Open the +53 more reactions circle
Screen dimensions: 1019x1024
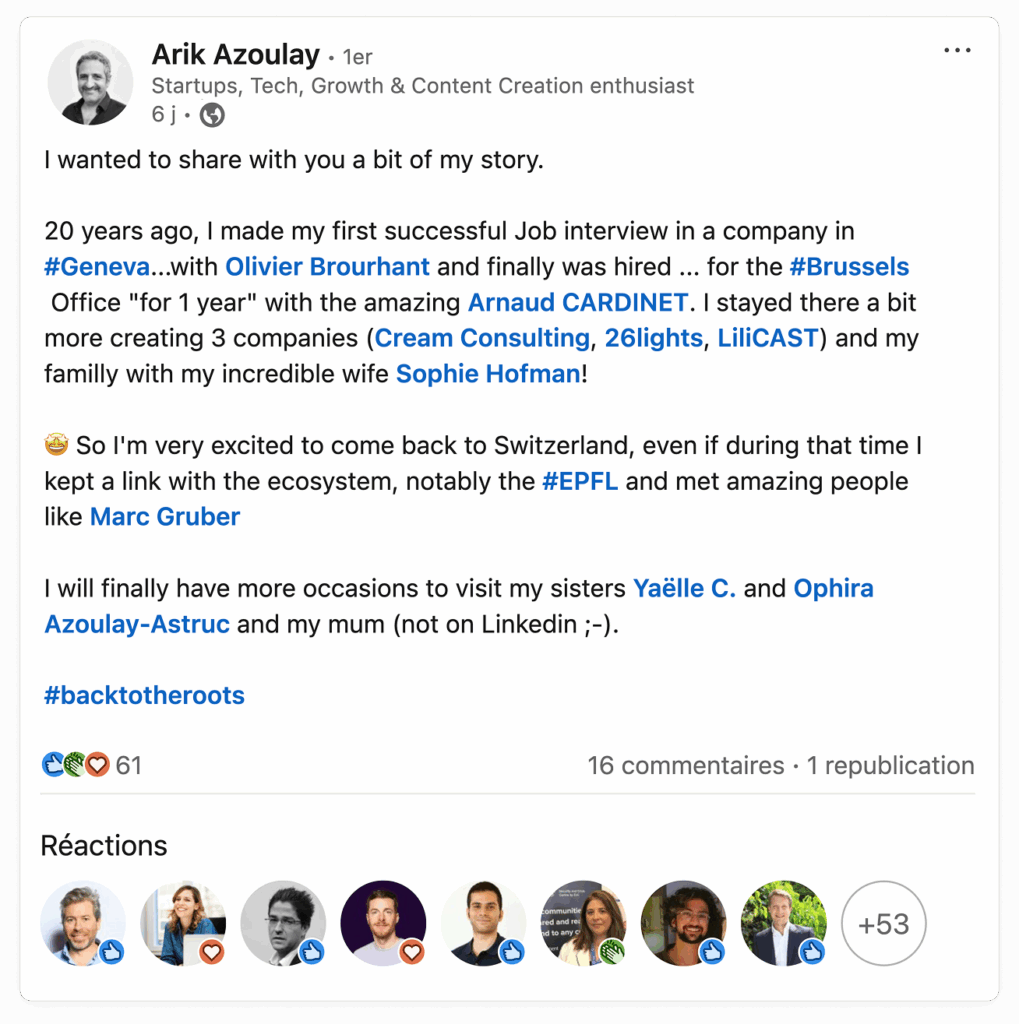point(883,923)
